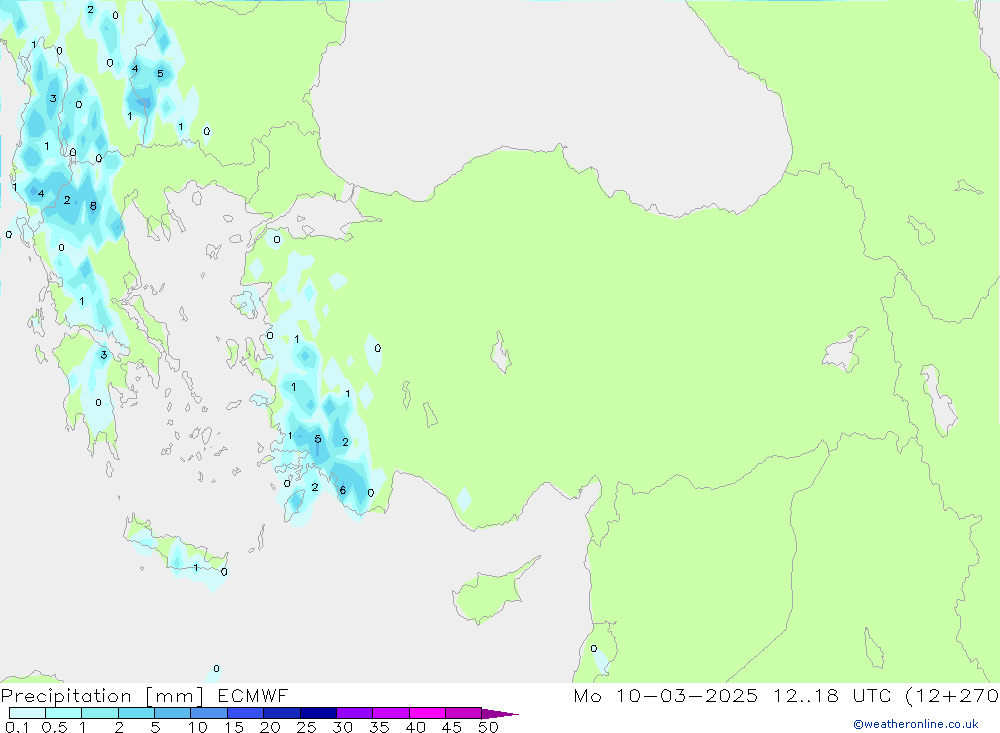The image size is (1000, 733).
Task: Click the '0.1' legend scale label
Action: click(x=17, y=727)
